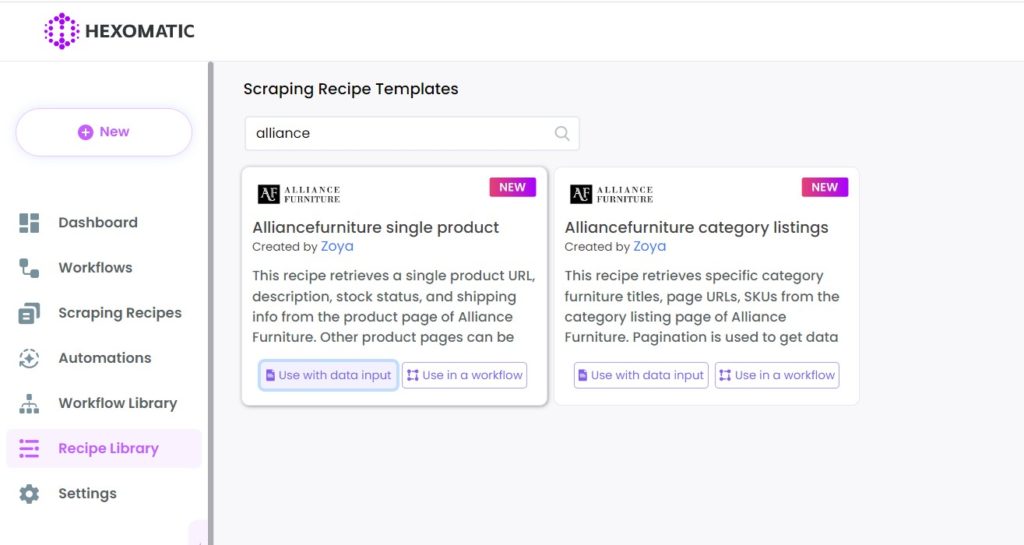Click the search magnifier icon

(x=562, y=133)
